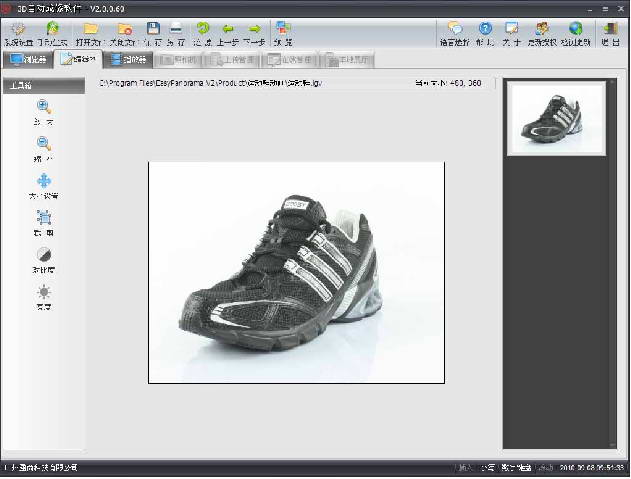Click the current size text showing 480, 360
The width and height of the screenshot is (631, 479).
[448, 83]
